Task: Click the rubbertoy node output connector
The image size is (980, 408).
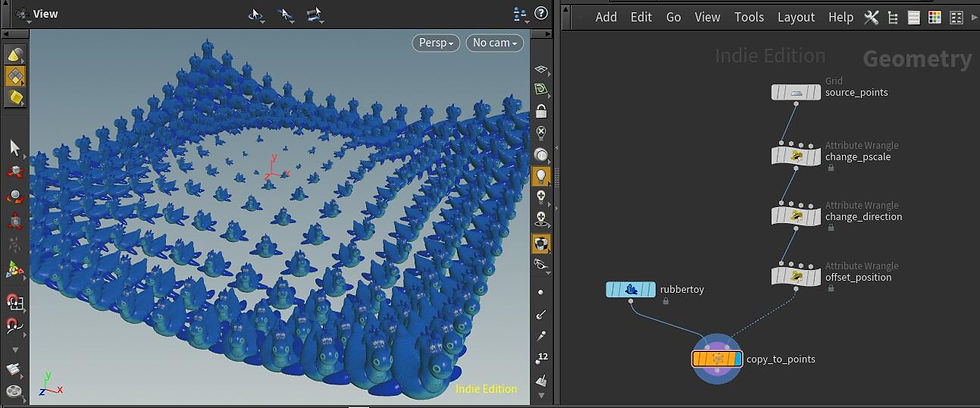Action: 631,301
